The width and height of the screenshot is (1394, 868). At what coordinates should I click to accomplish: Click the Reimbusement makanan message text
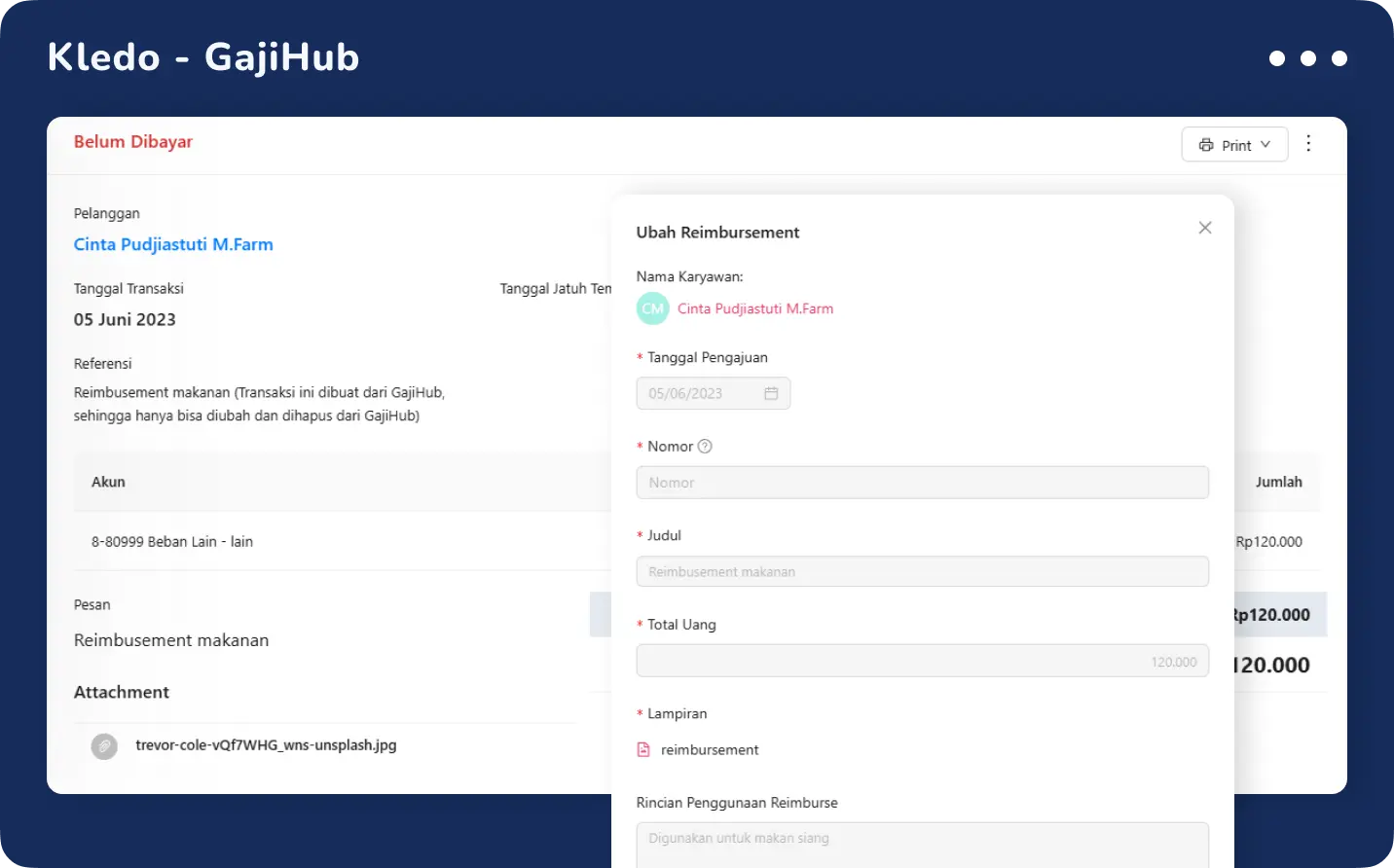(171, 640)
